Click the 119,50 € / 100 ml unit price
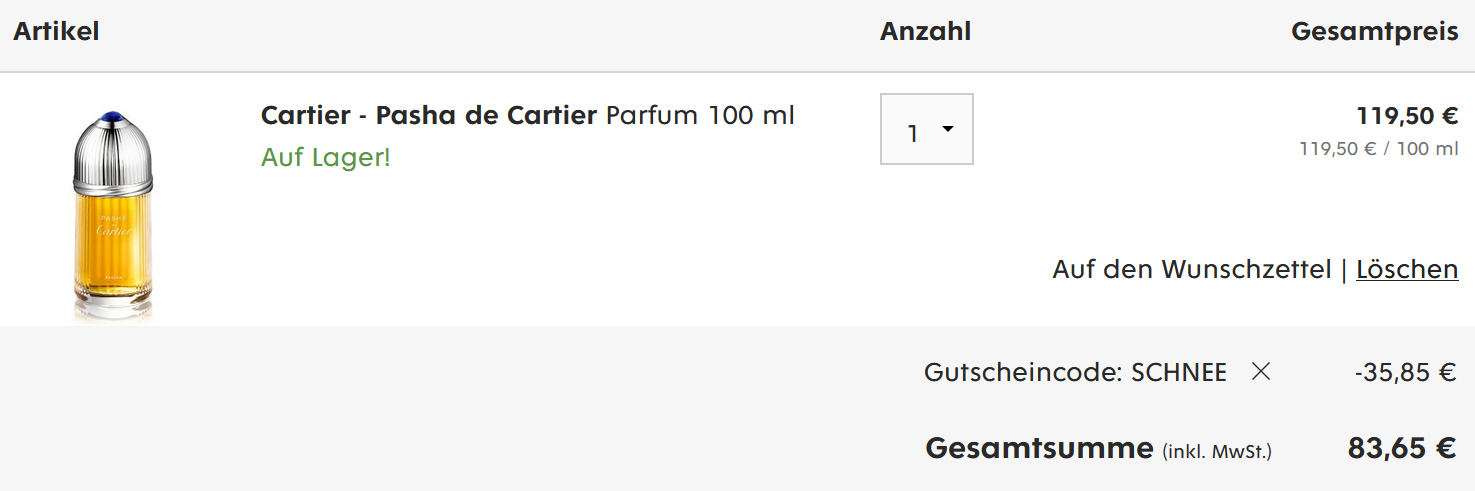Image resolution: width=1475 pixels, height=491 pixels. pos(1378,149)
